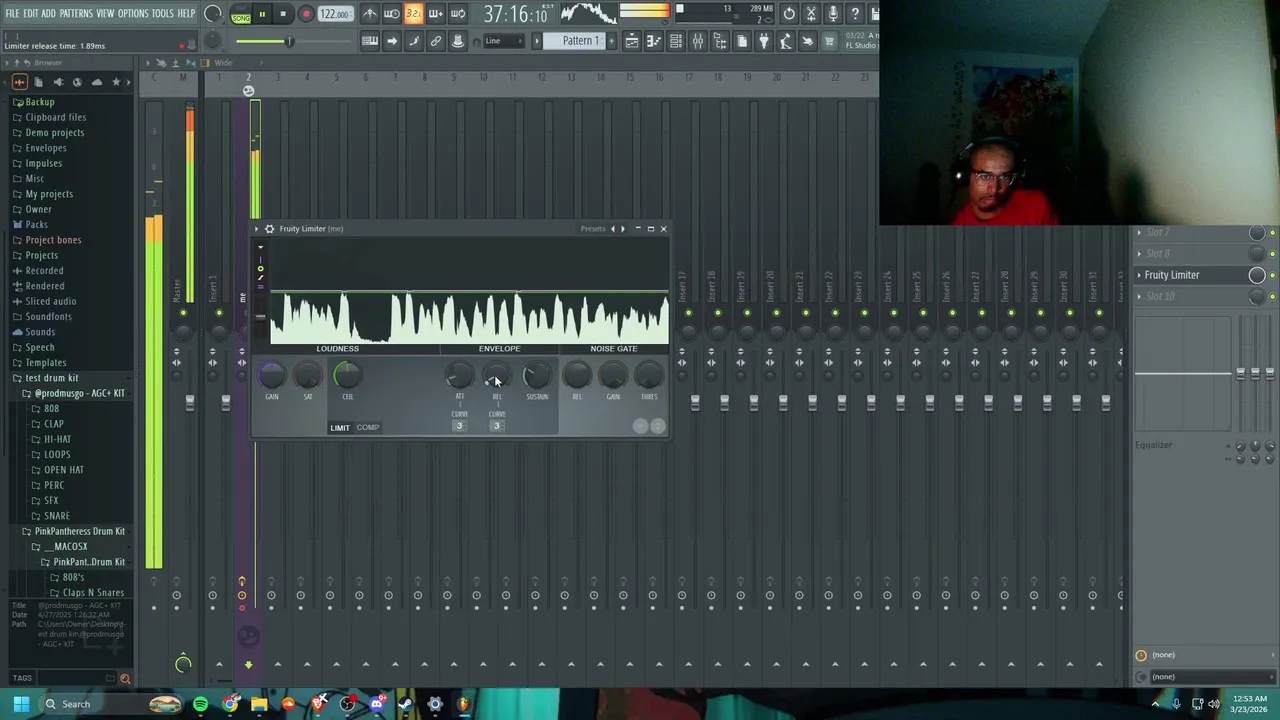This screenshot has height=720, width=1280.
Task: Stop playback with the stop button
Action: (283, 14)
